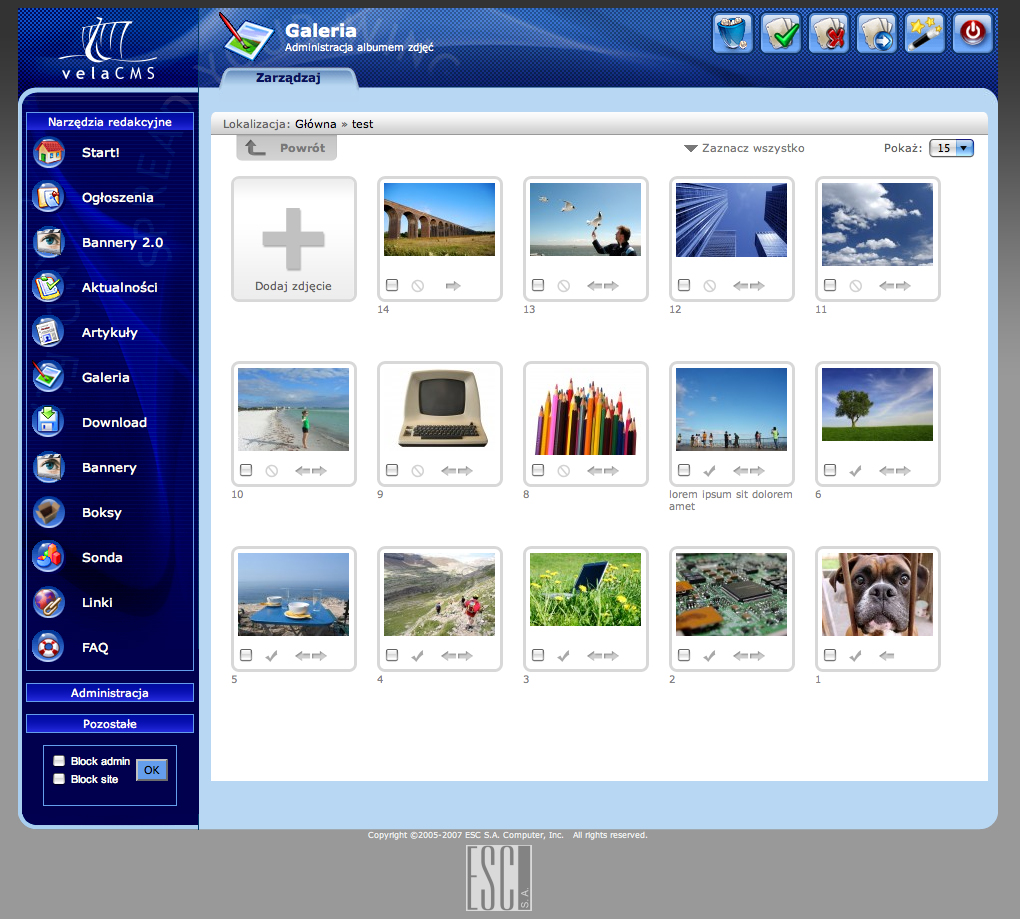Viewport: 1020px width, 919px height.
Task: Switch to the Zarządzaj tab
Action: (x=288, y=78)
